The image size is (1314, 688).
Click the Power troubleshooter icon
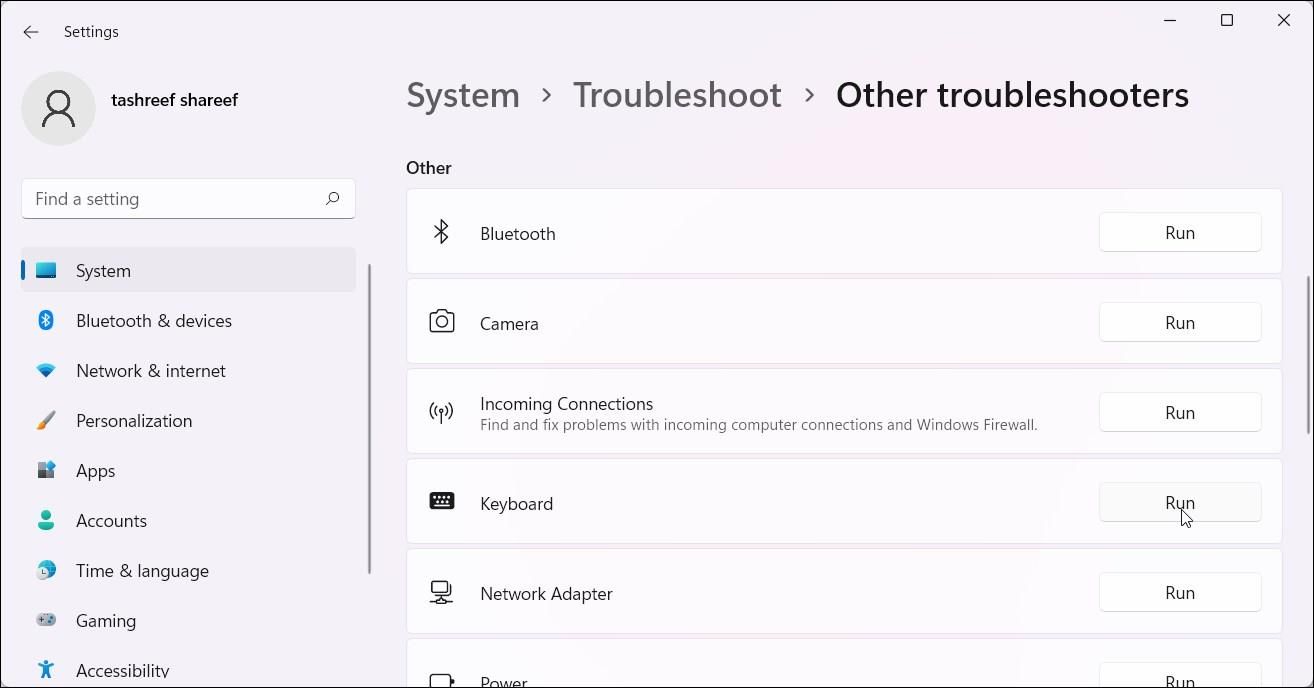(441, 678)
